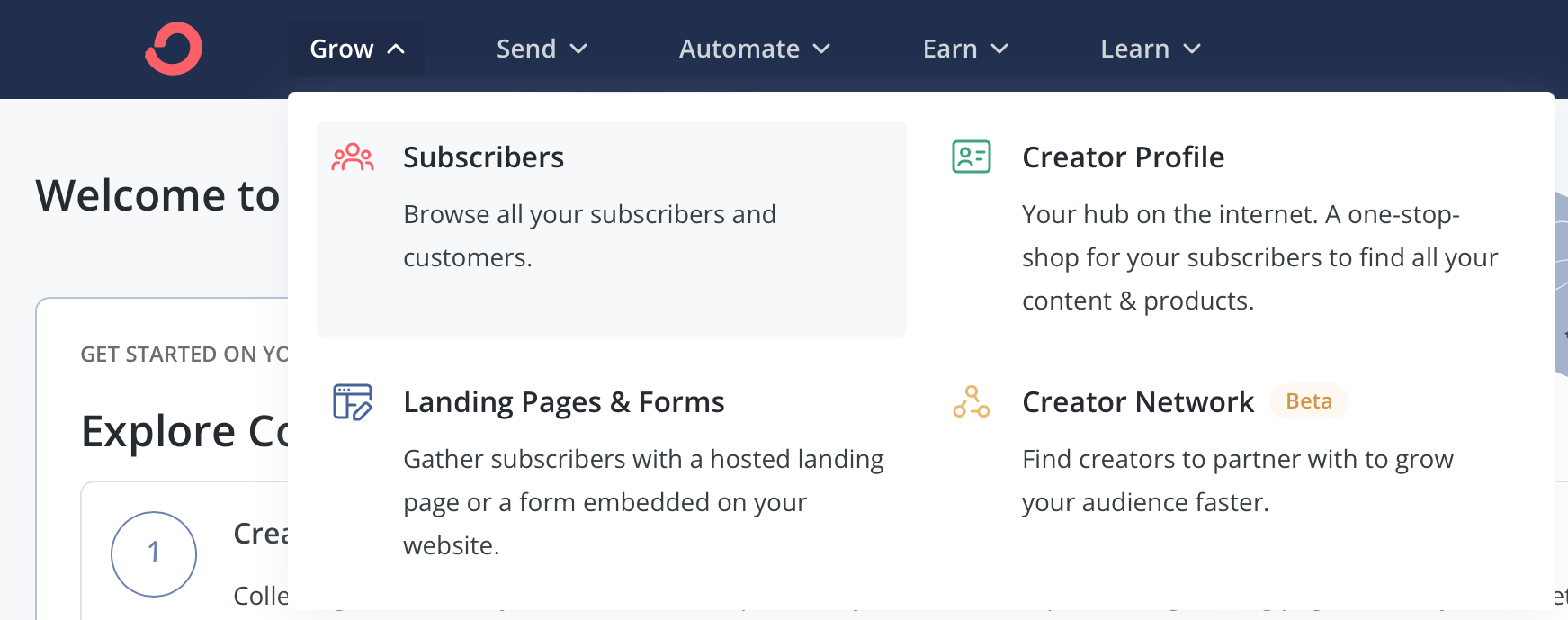
Task: Open the Creator Network heading link
Action: click(x=1138, y=402)
